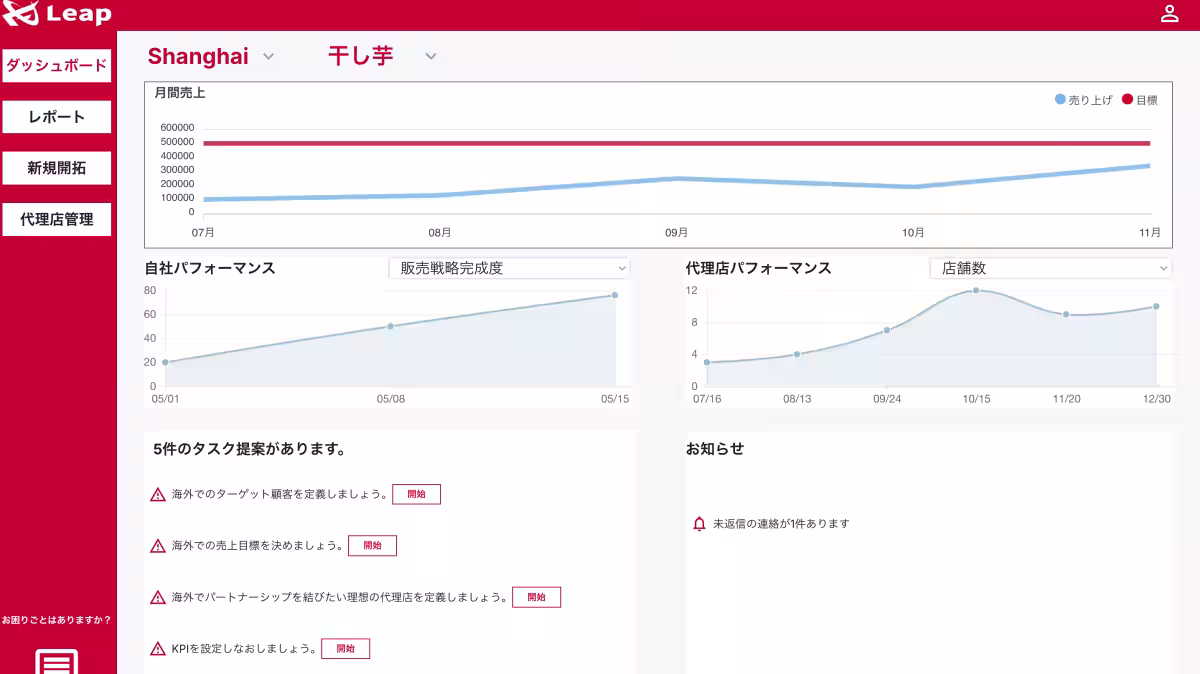Open the 干し芋 product dropdown
The image size is (1200, 674).
pyautogui.click(x=380, y=57)
